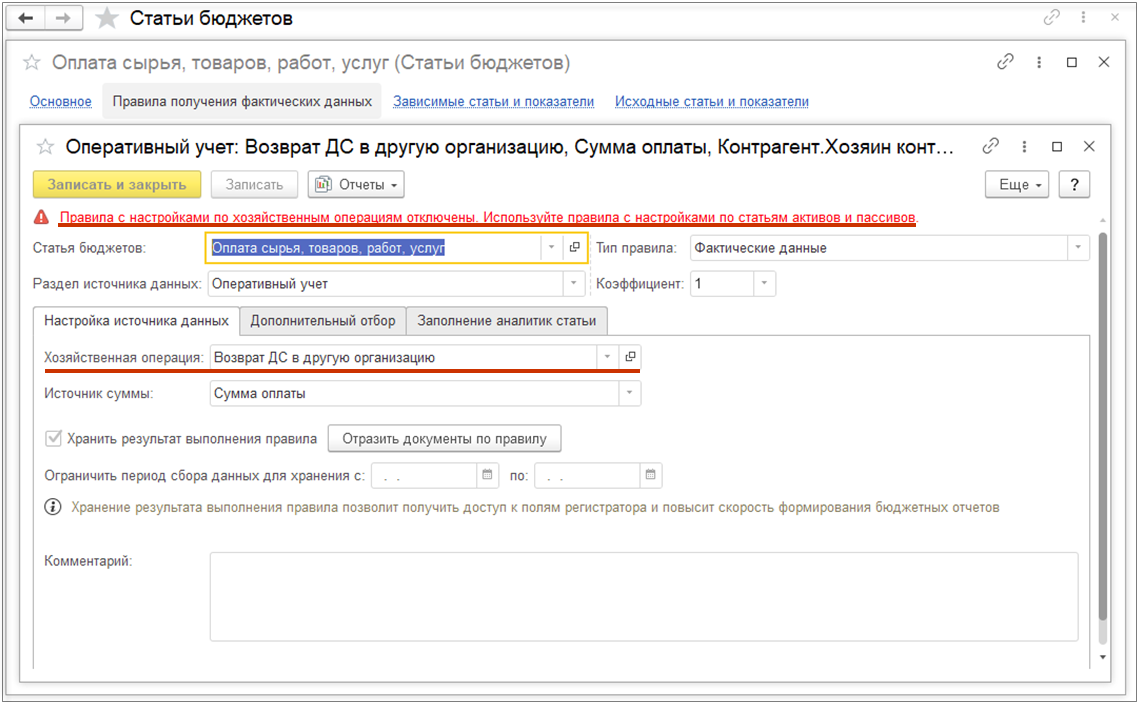The height and width of the screenshot is (702, 1137).
Task: Switch to Дополнительный отбор tab
Action: click(x=323, y=321)
